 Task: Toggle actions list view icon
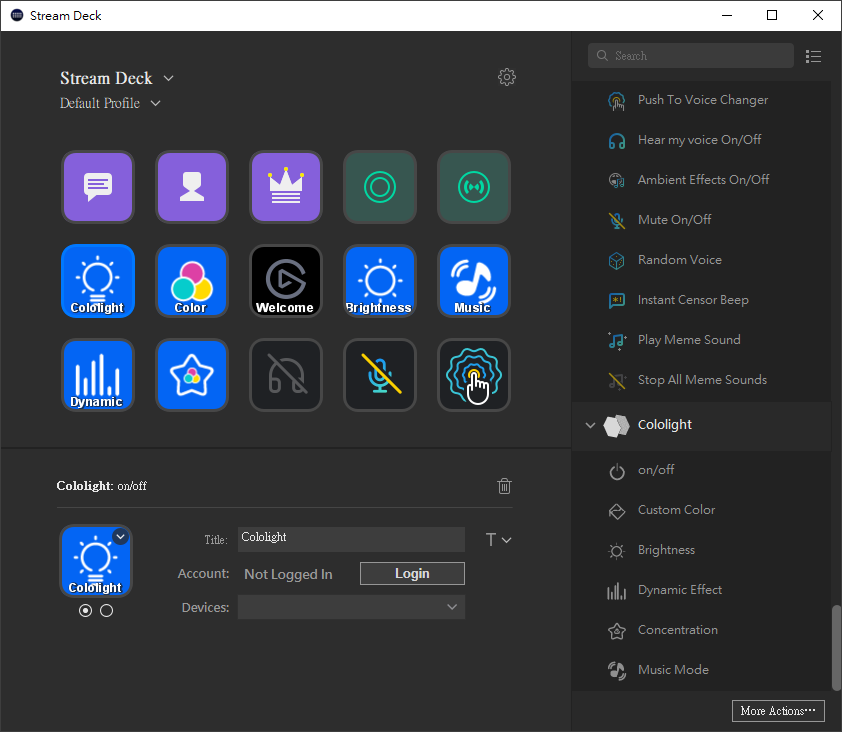[x=813, y=56]
